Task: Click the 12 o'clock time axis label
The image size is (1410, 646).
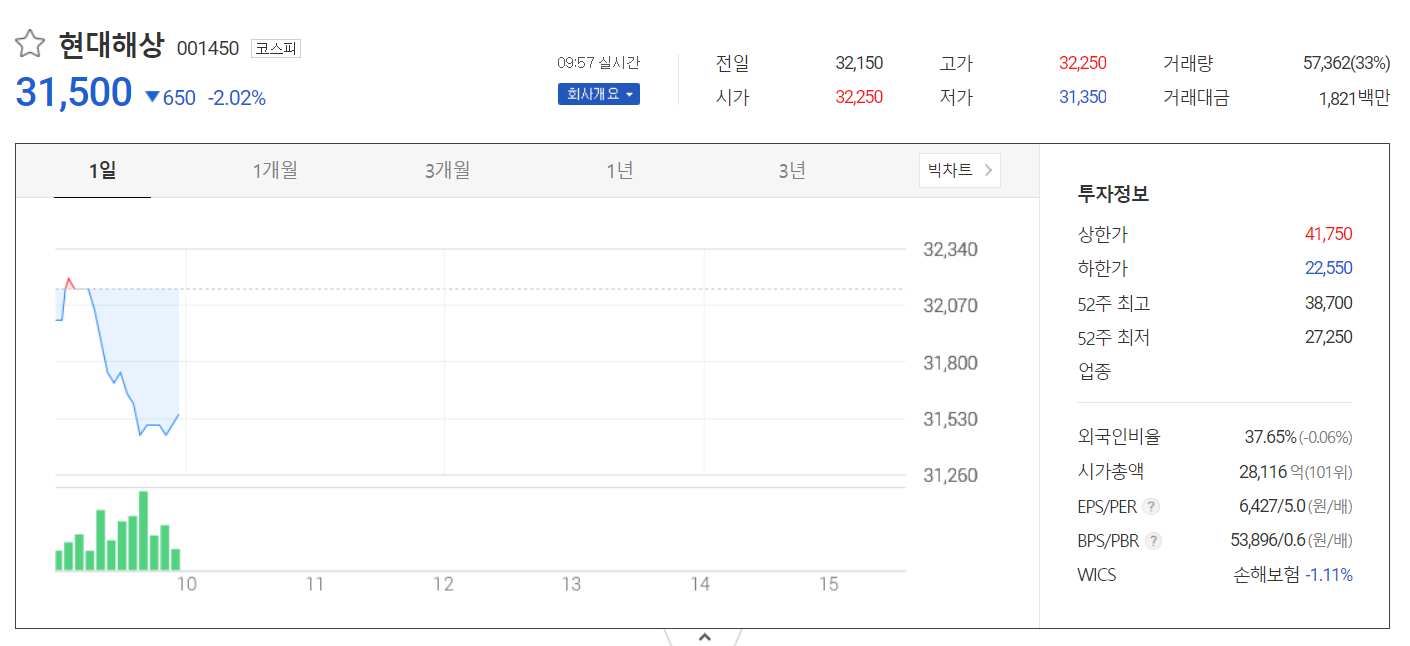Action: (443, 584)
